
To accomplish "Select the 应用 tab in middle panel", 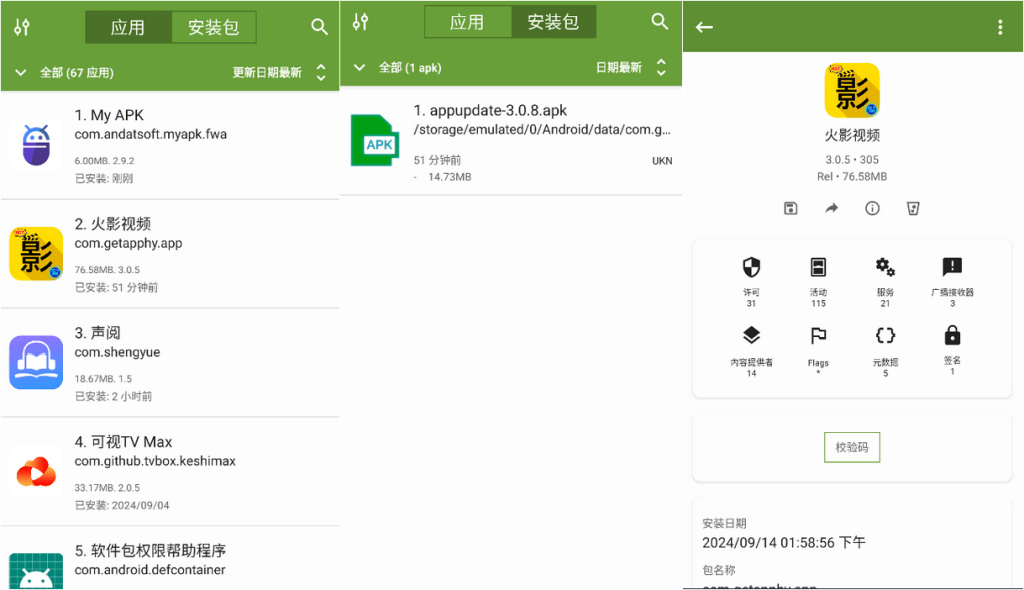I will point(468,22).
